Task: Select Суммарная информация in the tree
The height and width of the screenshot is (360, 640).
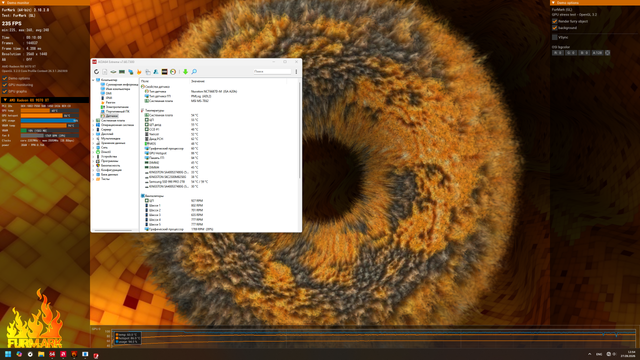Action: click(119, 84)
